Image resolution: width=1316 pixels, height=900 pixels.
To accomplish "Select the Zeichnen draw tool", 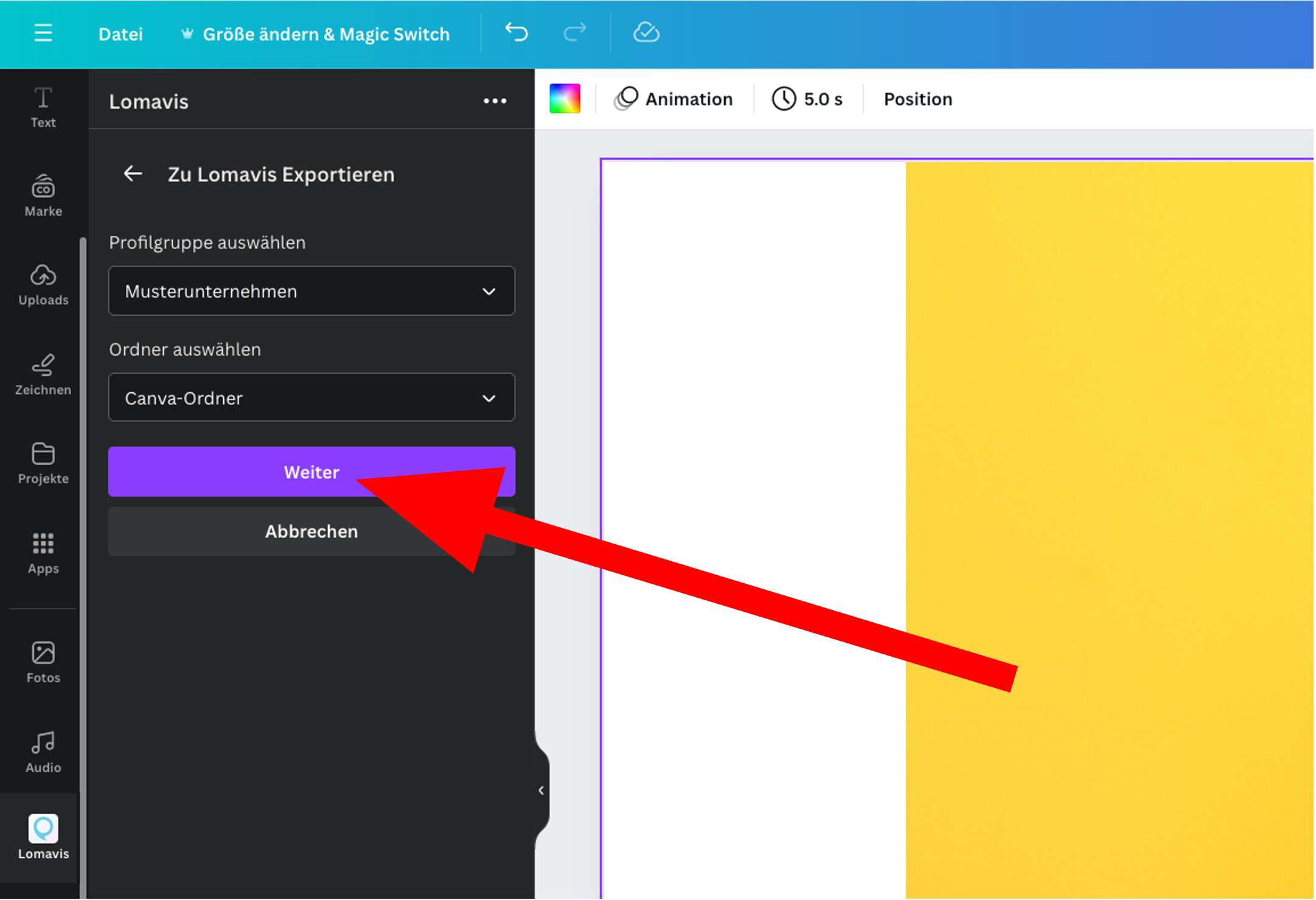I will point(43,374).
